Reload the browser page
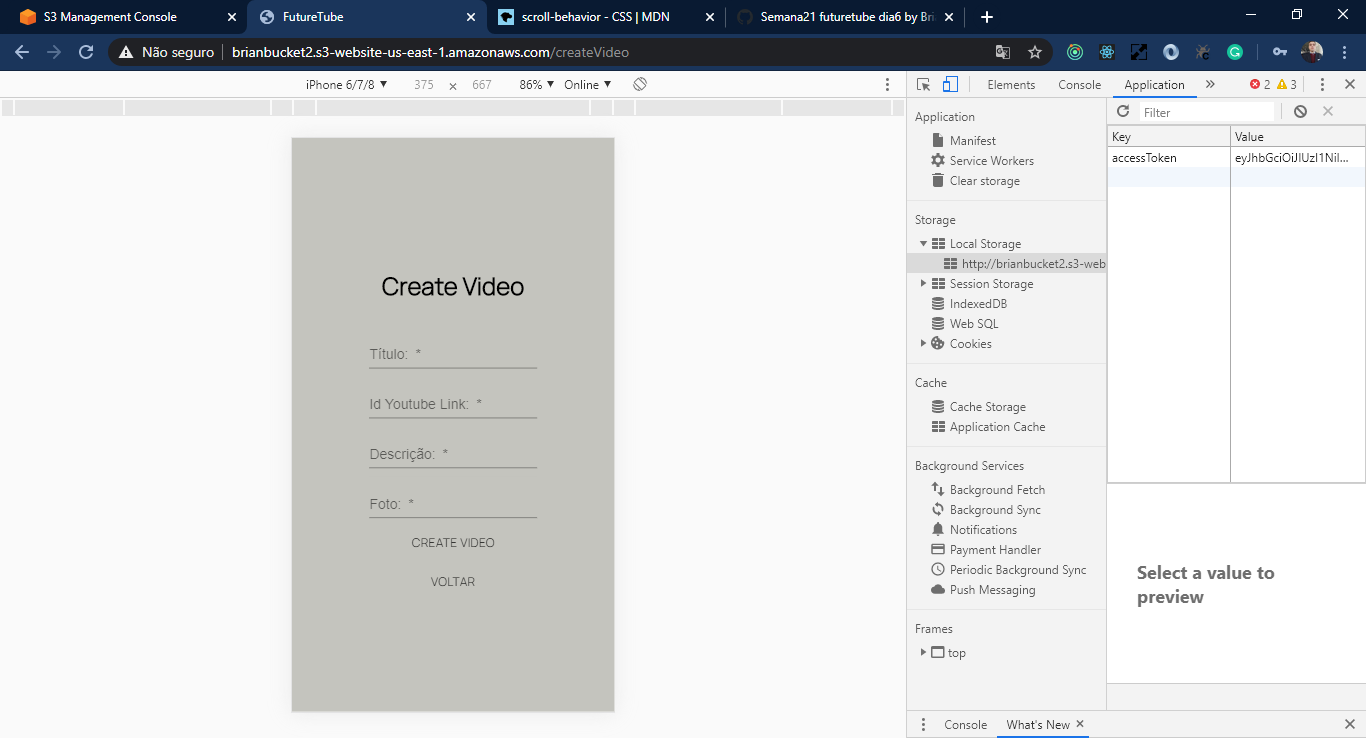This screenshot has width=1366, height=738. tap(86, 52)
